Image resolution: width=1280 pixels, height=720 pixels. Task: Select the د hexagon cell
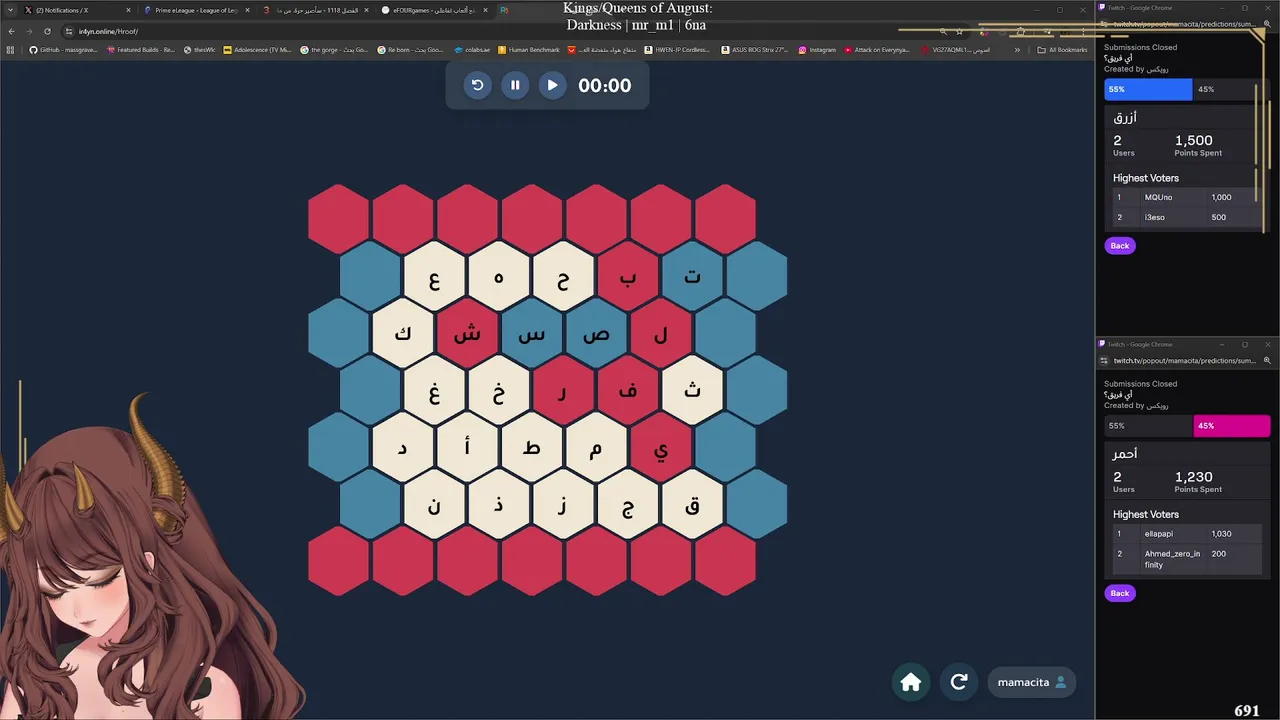pos(403,447)
